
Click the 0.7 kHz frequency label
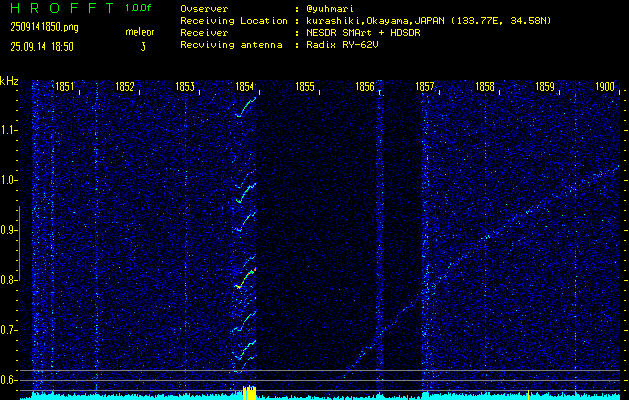(7, 330)
